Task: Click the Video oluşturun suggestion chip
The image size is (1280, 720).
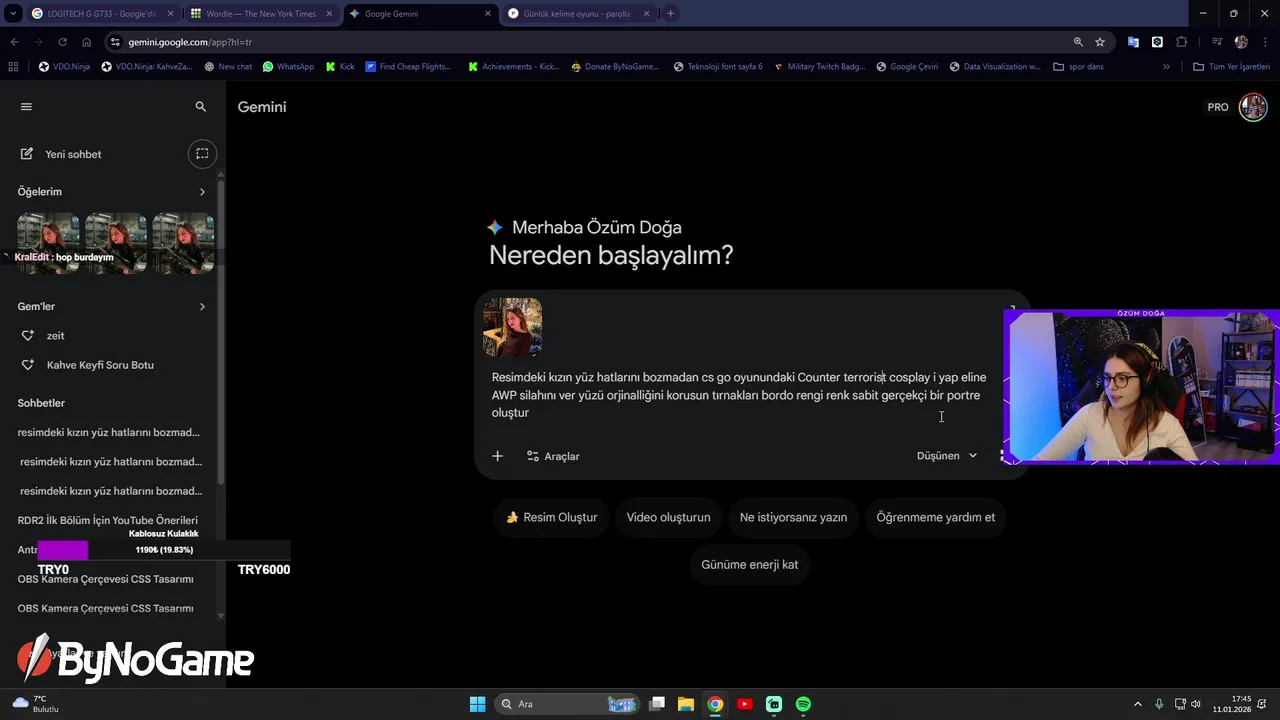Action: (668, 517)
